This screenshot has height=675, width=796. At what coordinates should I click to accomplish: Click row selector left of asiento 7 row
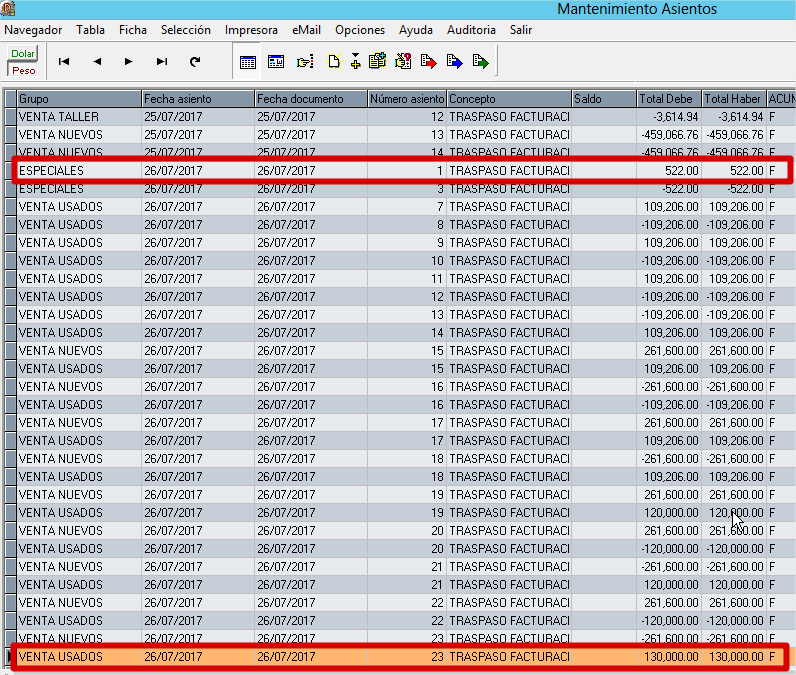pyautogui.click(x=10, y=207)
